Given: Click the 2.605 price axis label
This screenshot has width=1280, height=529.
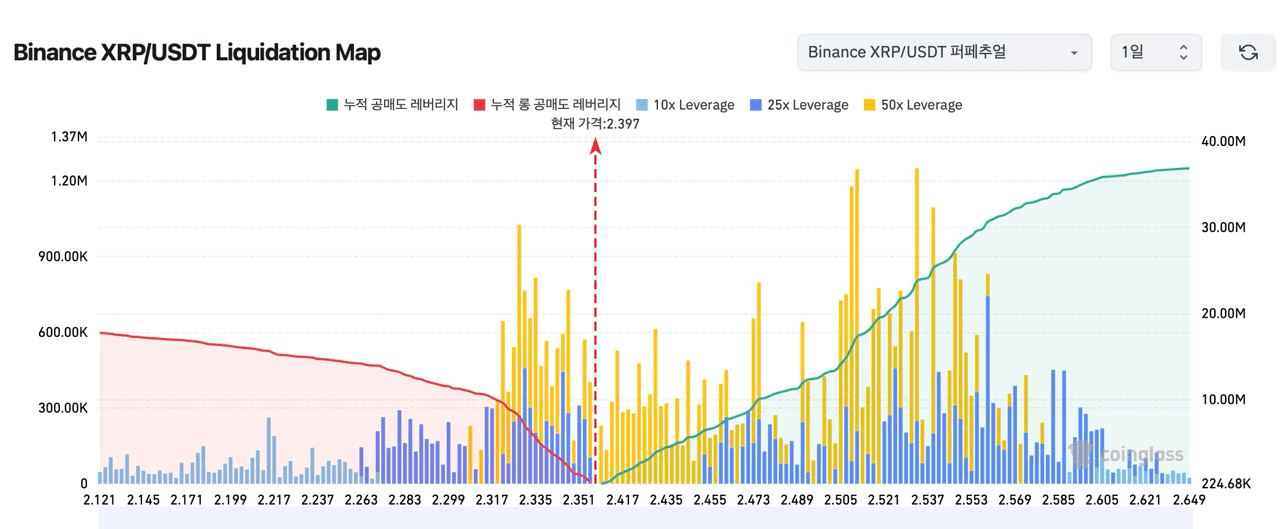Looking at the screenshot, I should 1101,500.
